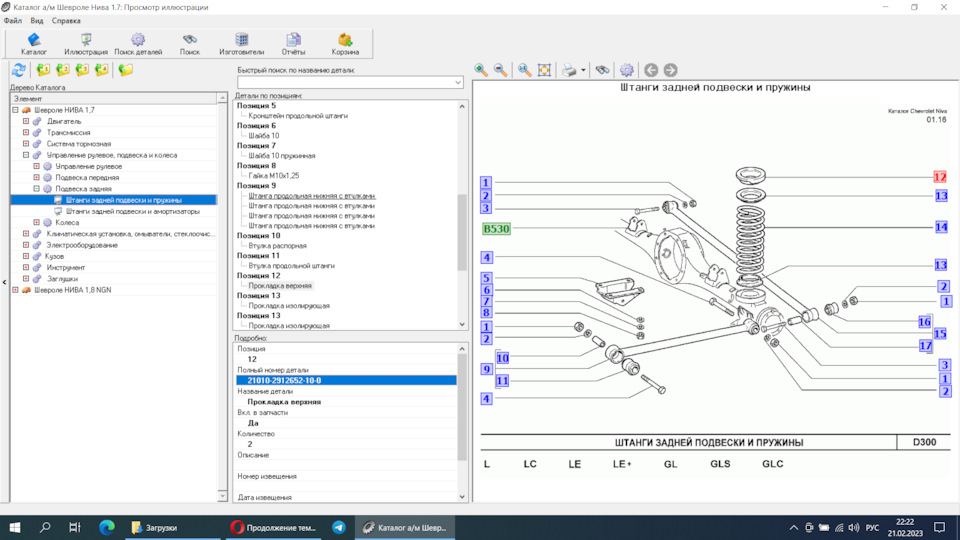Image resolution: width=960 pixels, height=540 pixels.
Task: Open the Файл menu
Action: pos(12,21)
